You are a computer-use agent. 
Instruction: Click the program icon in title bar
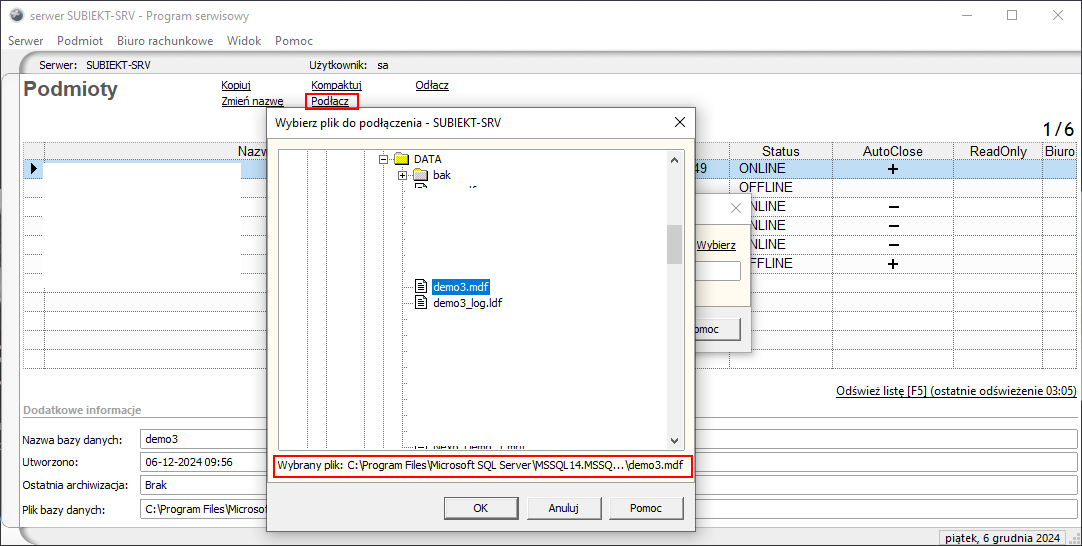(x=17, y=15)
